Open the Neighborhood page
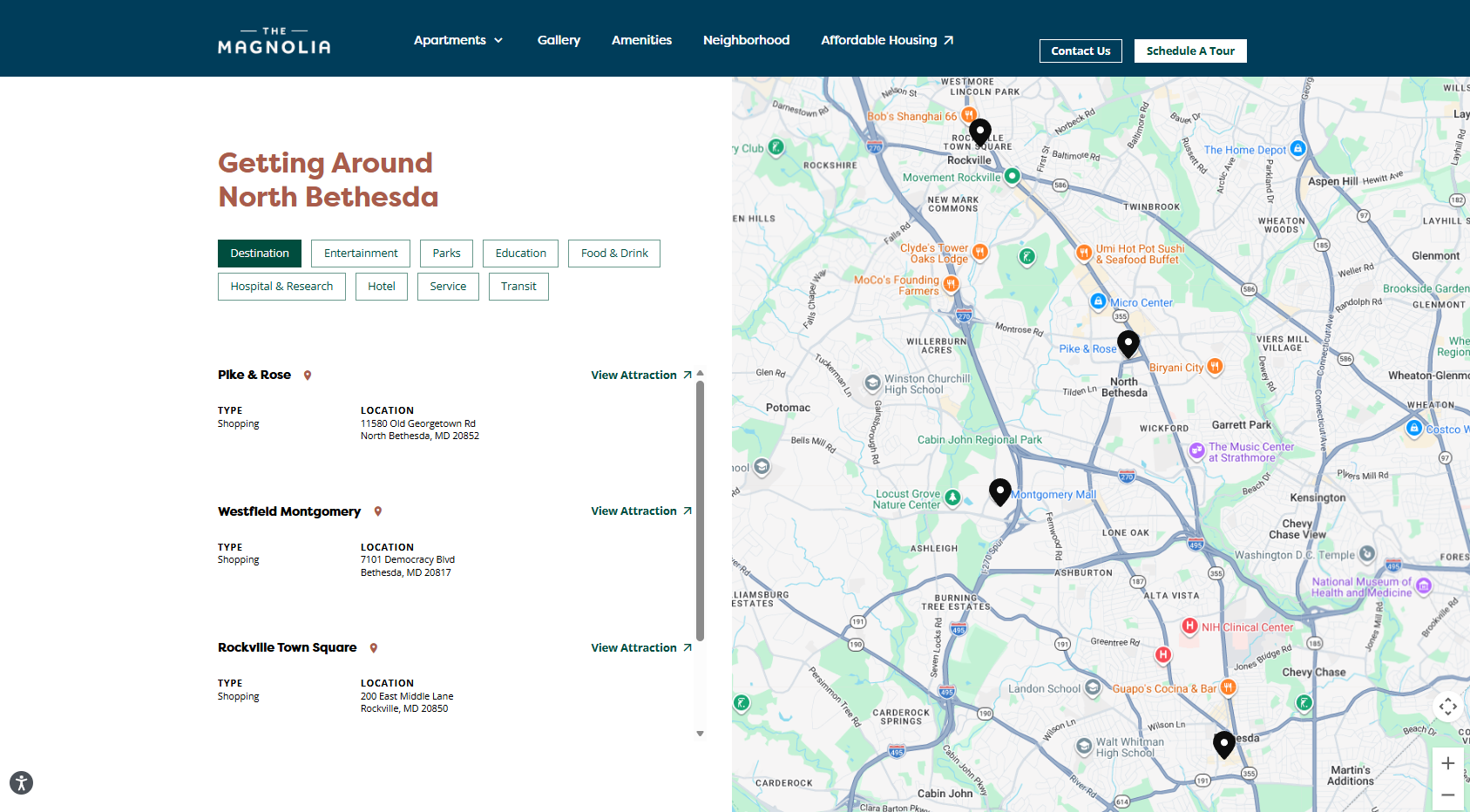Screen dimensions: 1470x812 tap(746, 40)
